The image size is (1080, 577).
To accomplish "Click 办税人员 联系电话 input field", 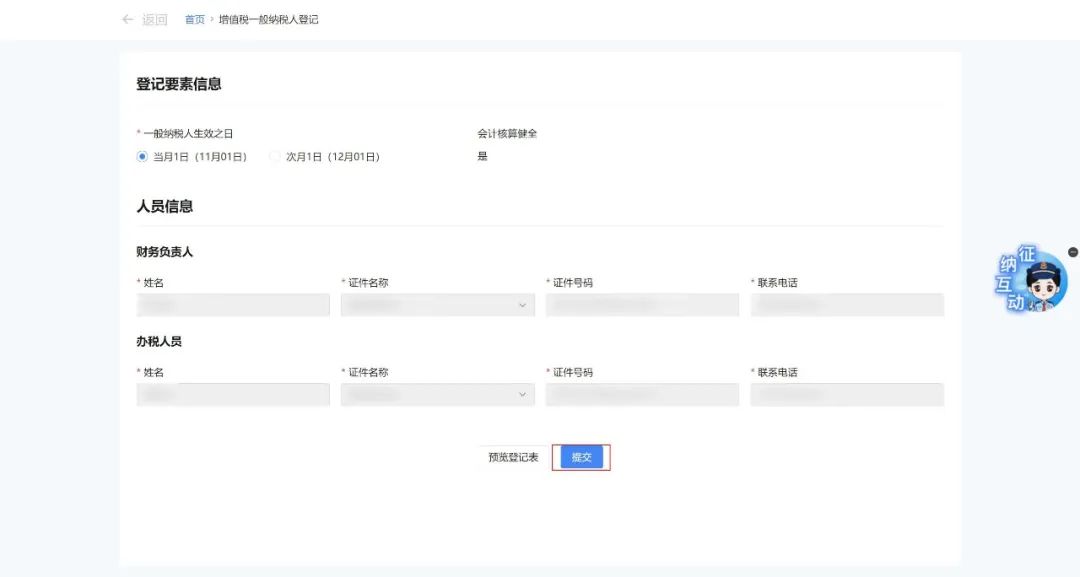I will 847,395.
